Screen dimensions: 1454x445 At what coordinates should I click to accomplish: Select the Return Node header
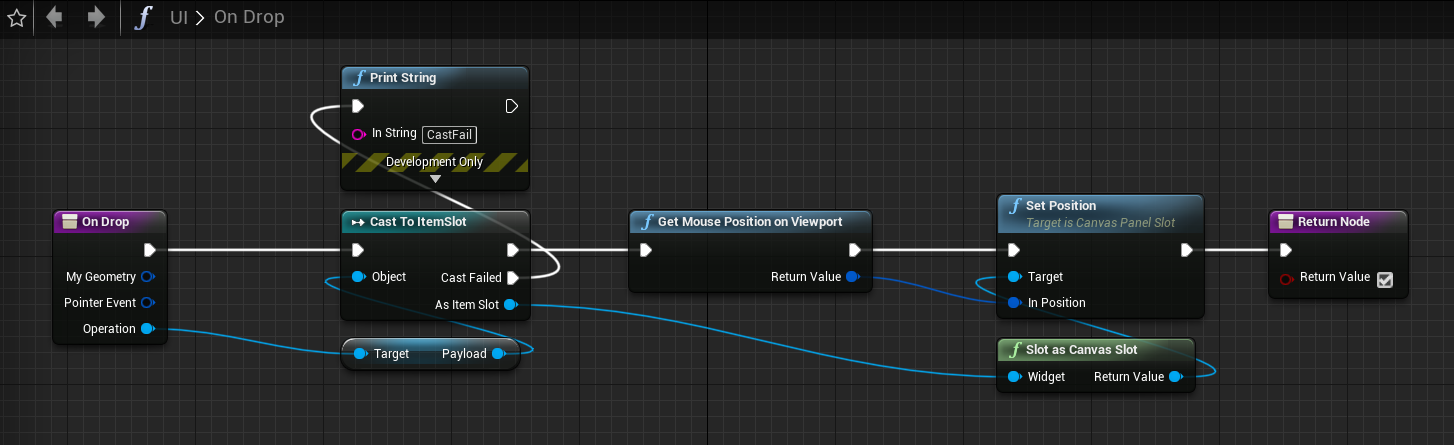(x=1338, y=222)
